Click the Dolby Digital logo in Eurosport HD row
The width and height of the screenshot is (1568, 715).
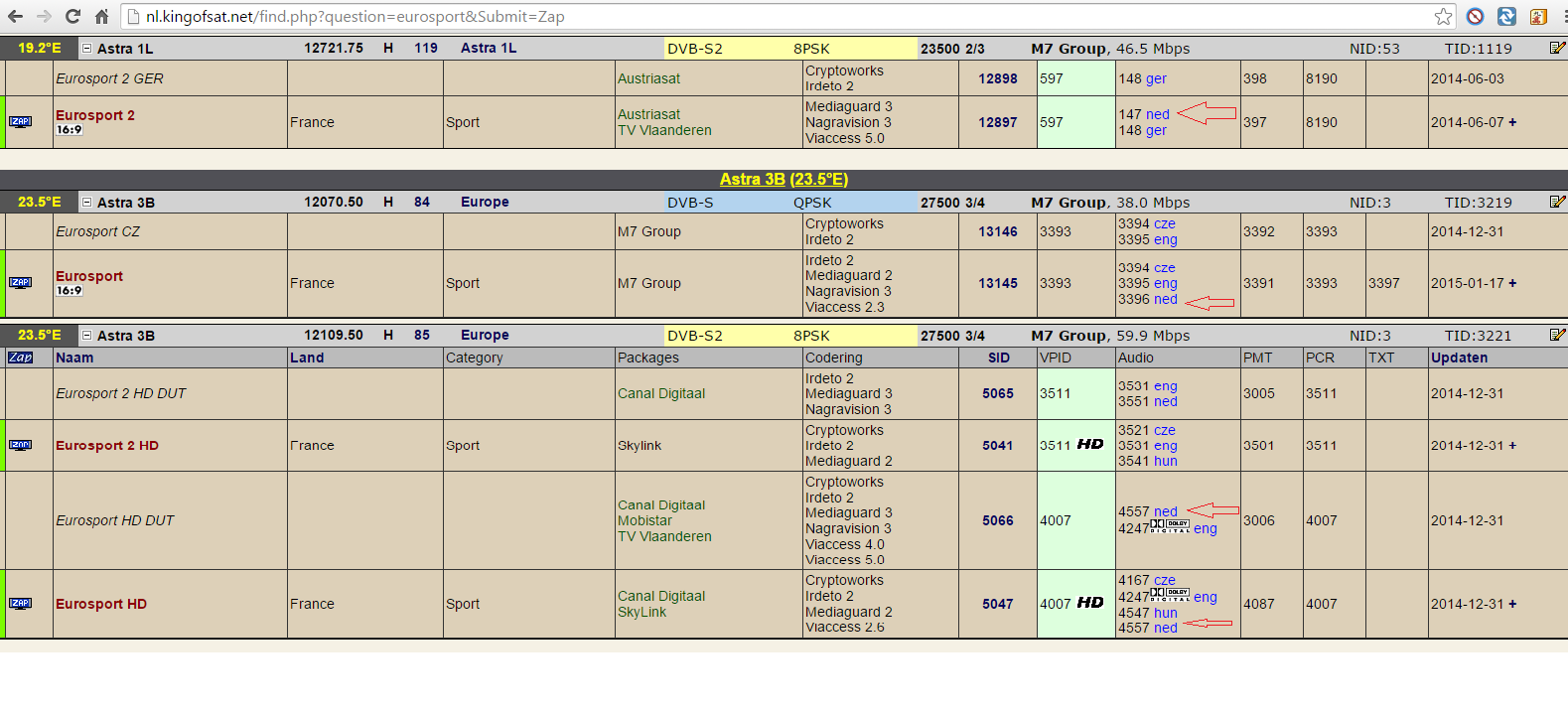(x=1170, y=595)
